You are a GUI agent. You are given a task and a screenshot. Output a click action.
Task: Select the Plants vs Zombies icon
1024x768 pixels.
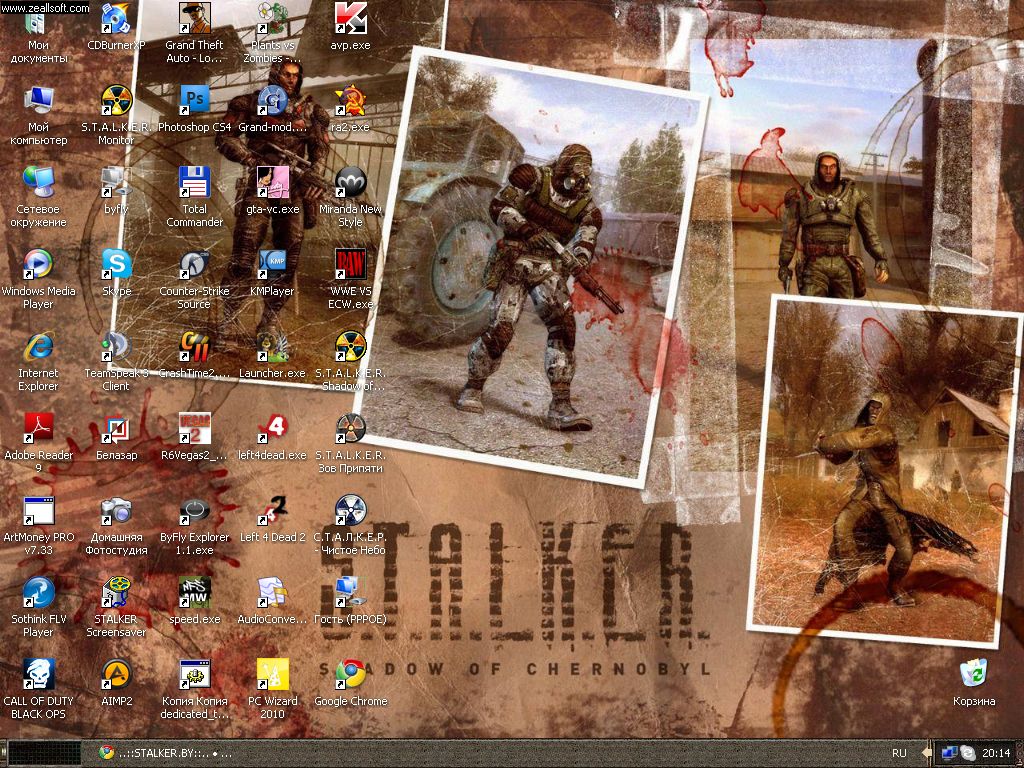pos(272,18)
